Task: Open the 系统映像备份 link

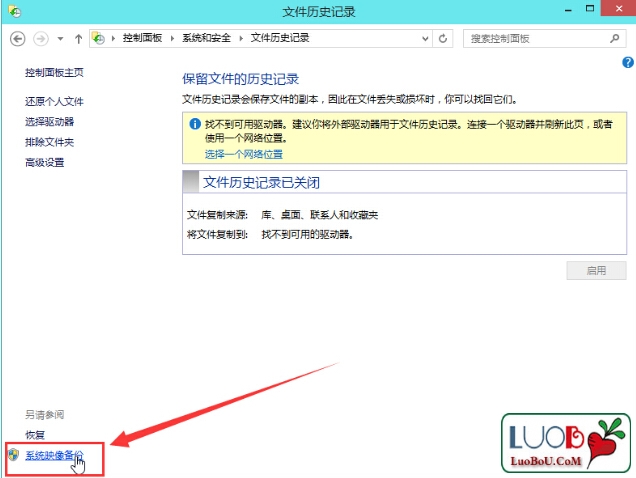Action: (x=54, y=455)
